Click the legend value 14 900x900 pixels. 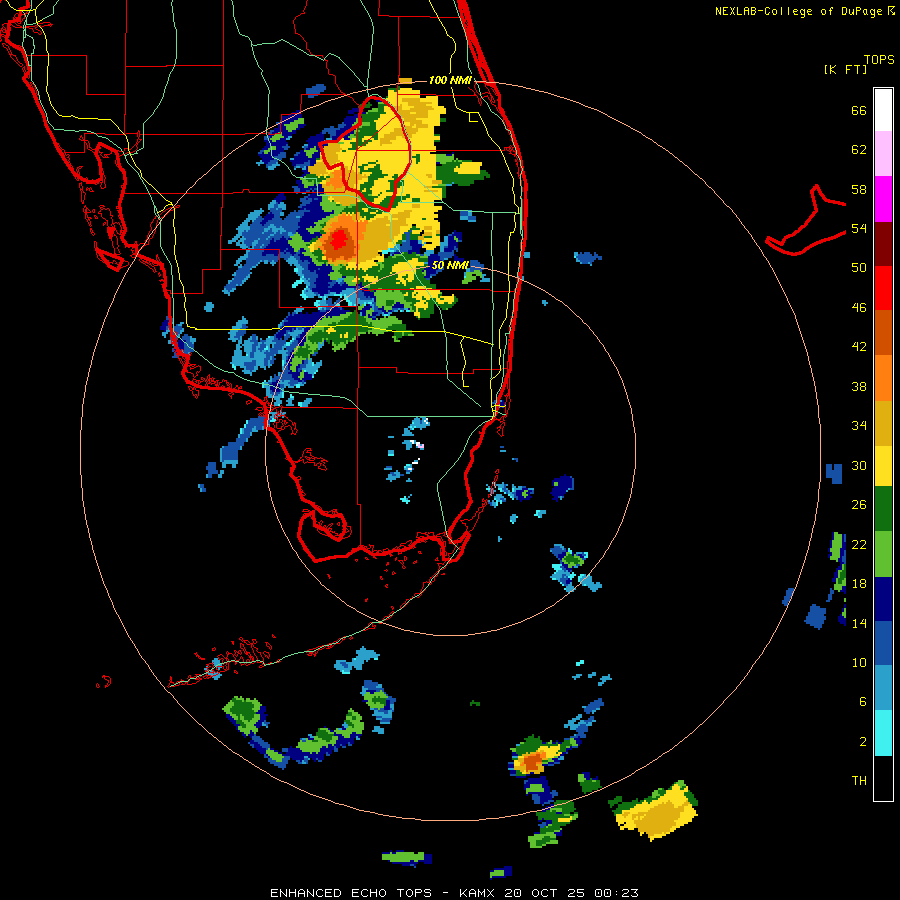(859, 623)
